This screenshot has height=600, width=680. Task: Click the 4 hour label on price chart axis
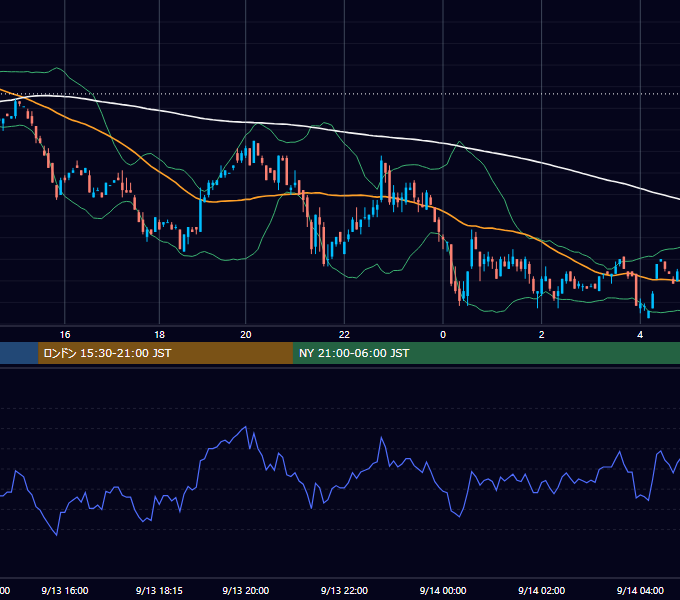coord(640,335)
